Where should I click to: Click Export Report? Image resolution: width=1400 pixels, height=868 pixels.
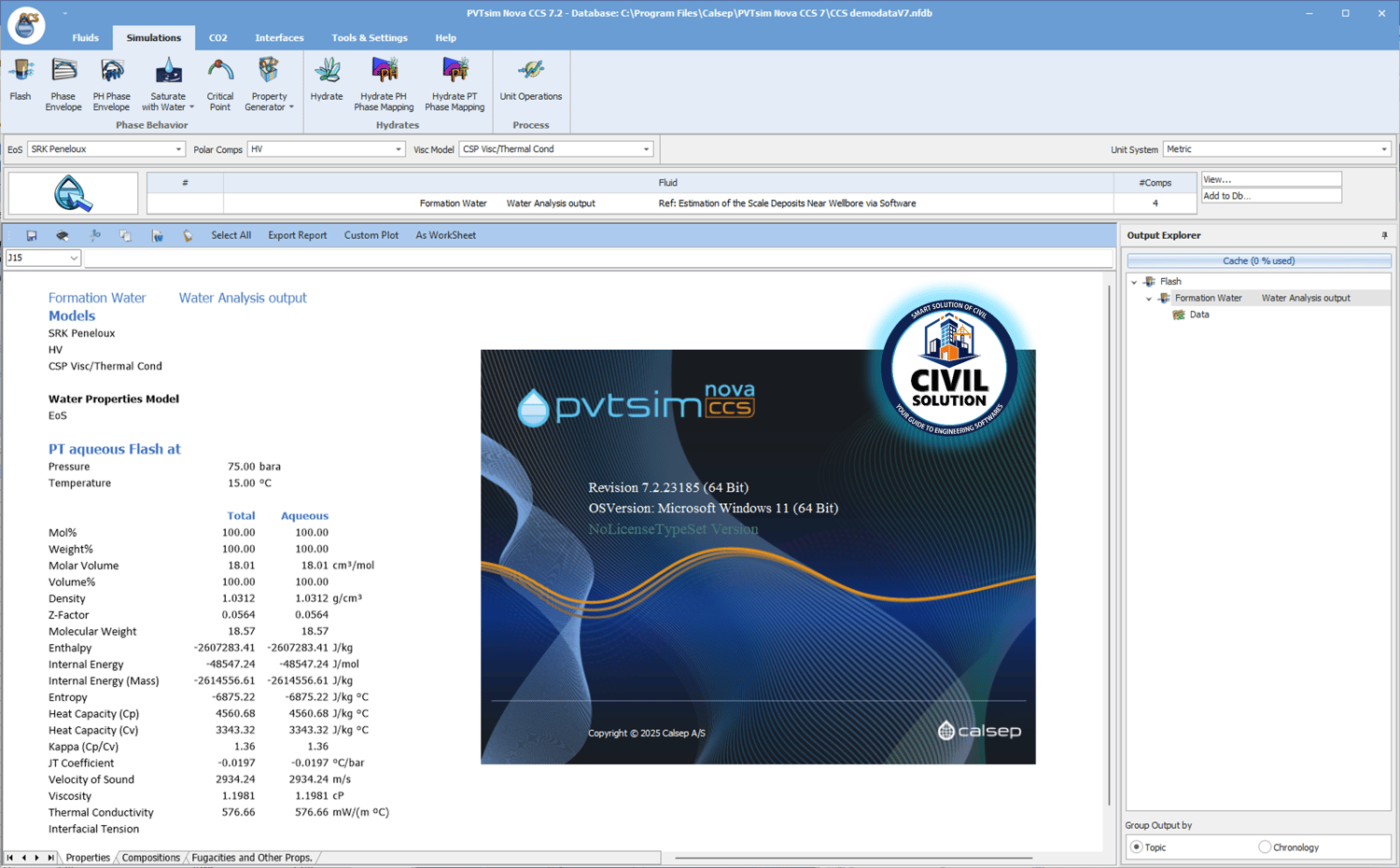pyautogui.click(x=297, y=236)
